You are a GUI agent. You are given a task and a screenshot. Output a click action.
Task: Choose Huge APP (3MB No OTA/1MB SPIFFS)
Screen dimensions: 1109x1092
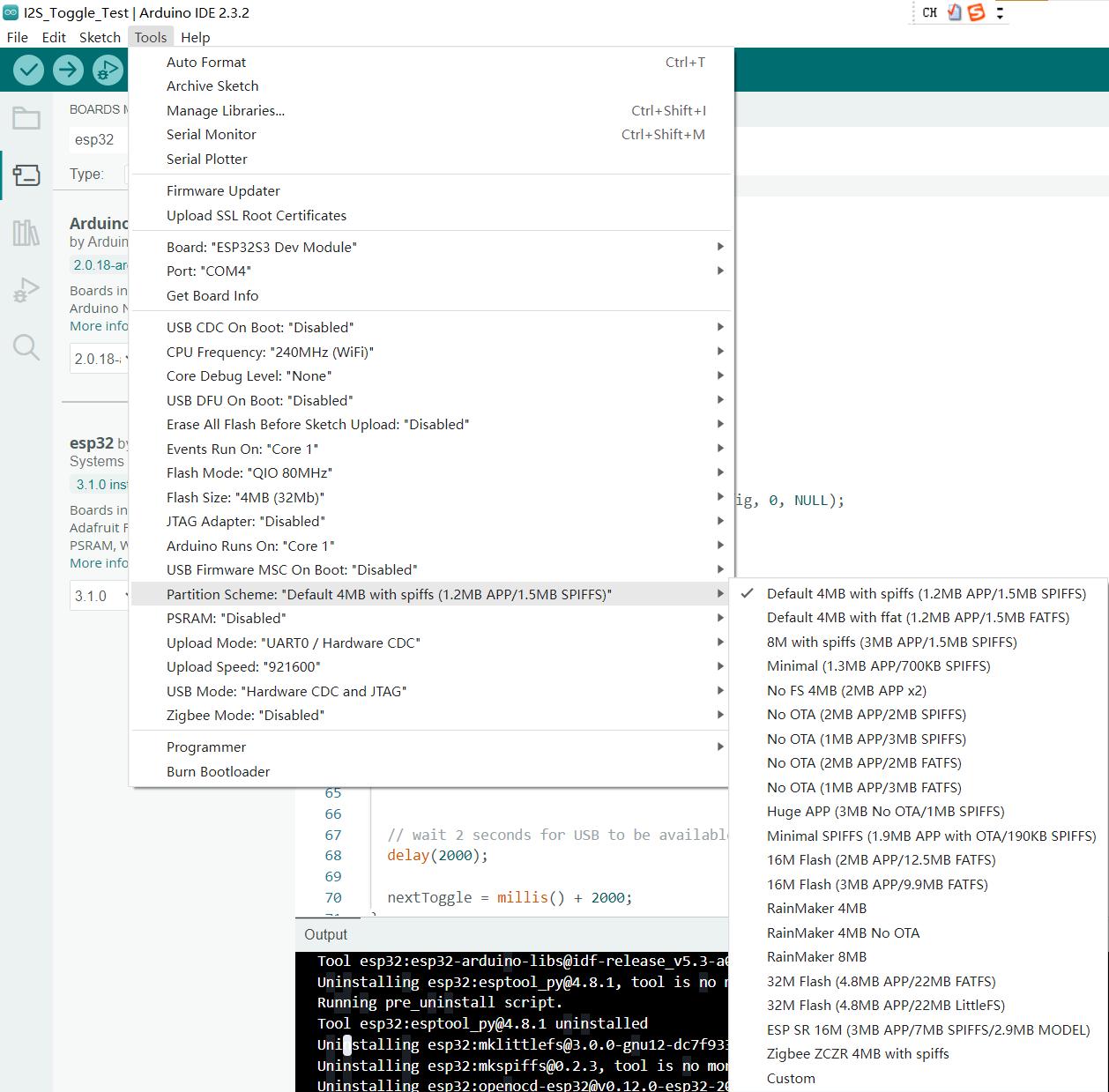[x=885, y=812]
